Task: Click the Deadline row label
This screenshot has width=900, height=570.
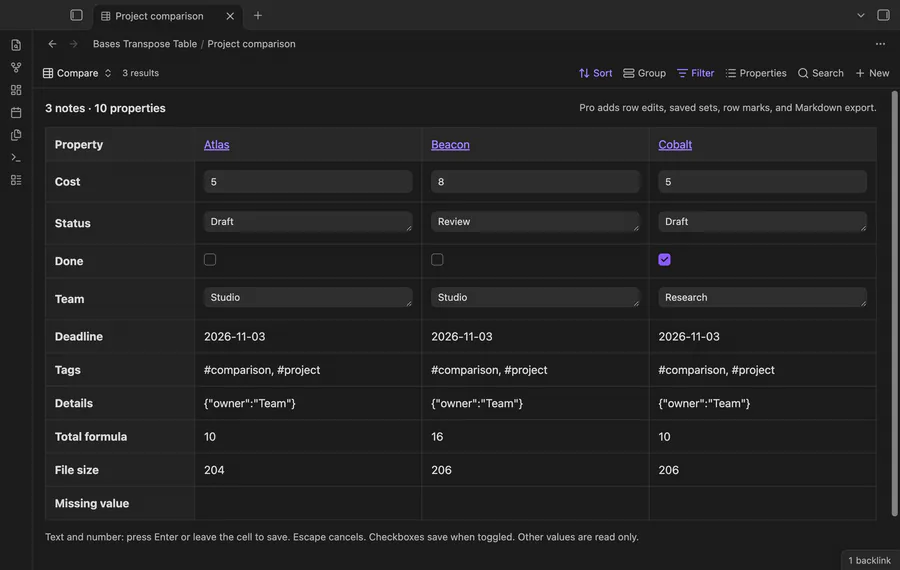Action: pos(79,336)
